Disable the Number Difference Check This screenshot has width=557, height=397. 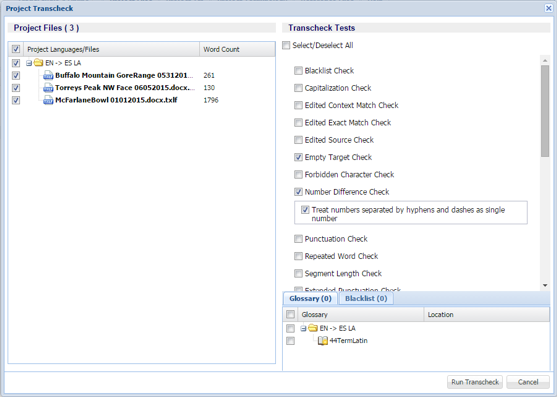(x=298, y=192)
